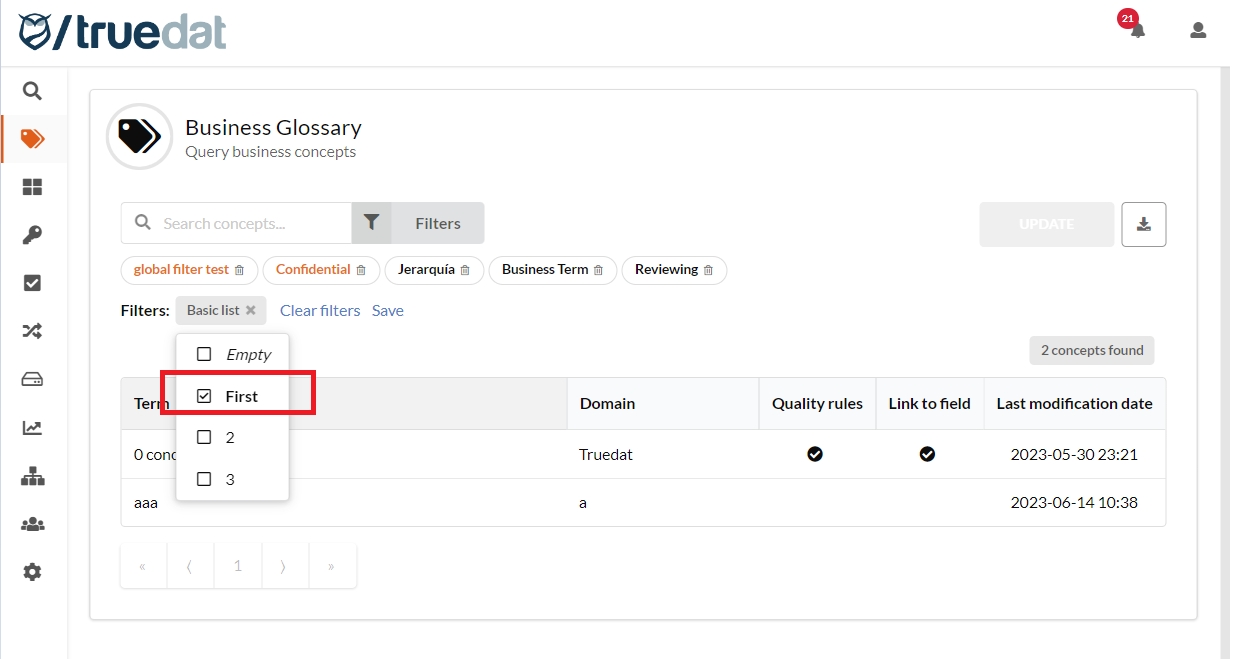Click the Save filters link

point(387,310)
